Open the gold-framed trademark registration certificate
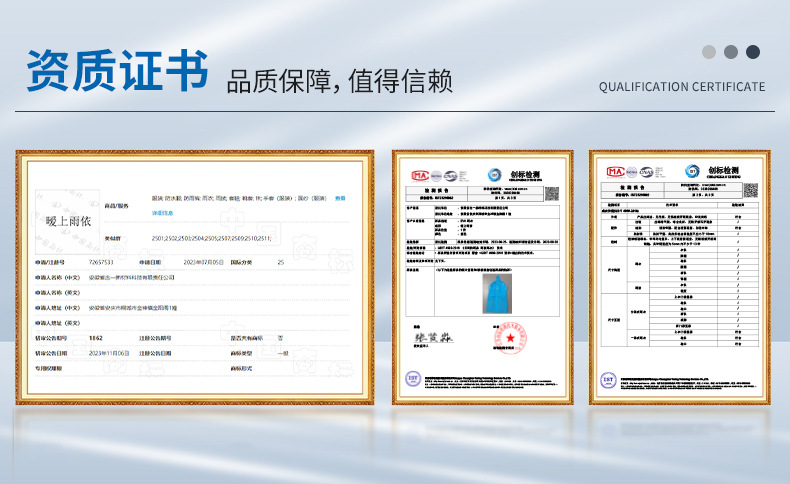Image resolution: width=790 pixels, height=484 pixels. (x=195, y=277)
